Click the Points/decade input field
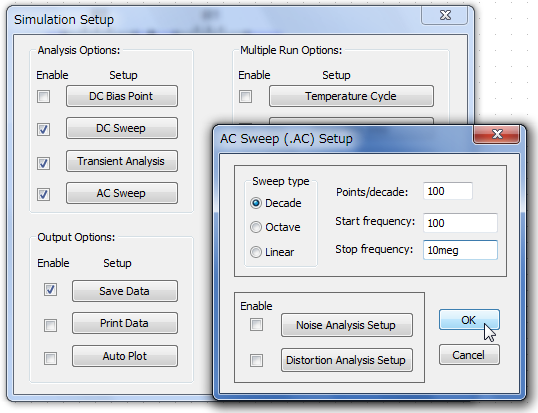The width and height of the screenshot is (538, 413). 448,191
